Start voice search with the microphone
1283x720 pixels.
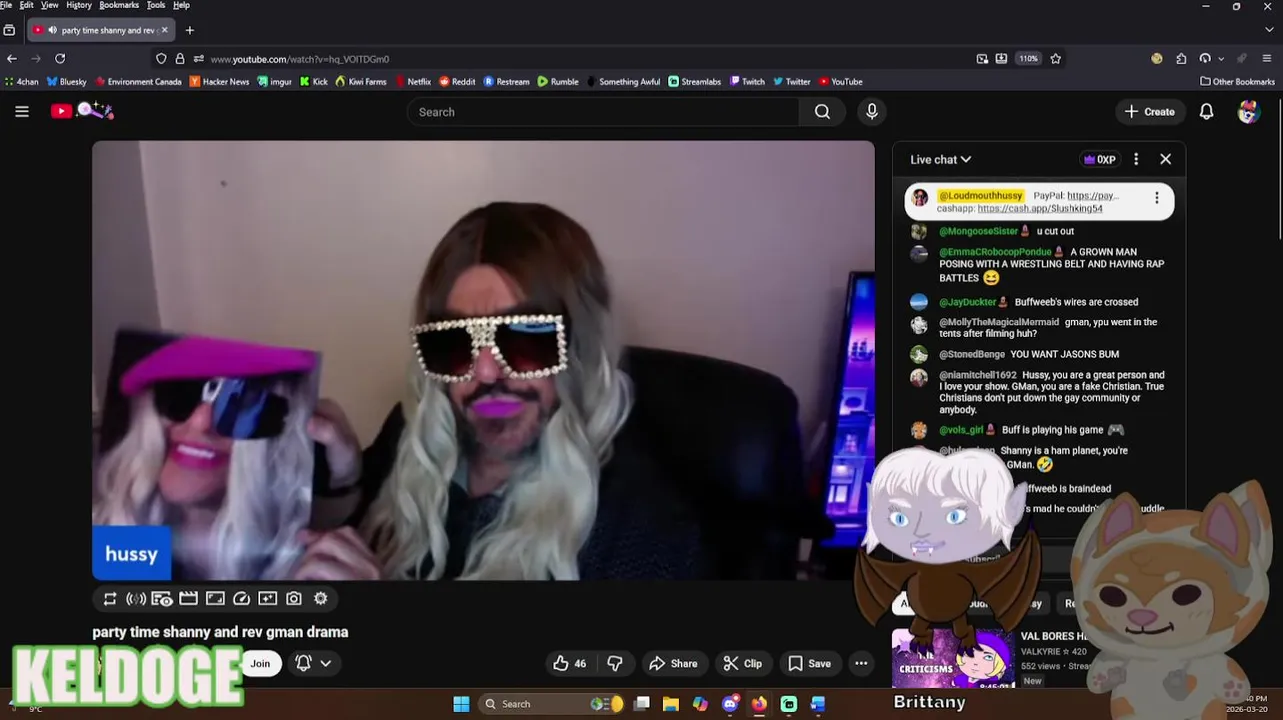[872, 112]
